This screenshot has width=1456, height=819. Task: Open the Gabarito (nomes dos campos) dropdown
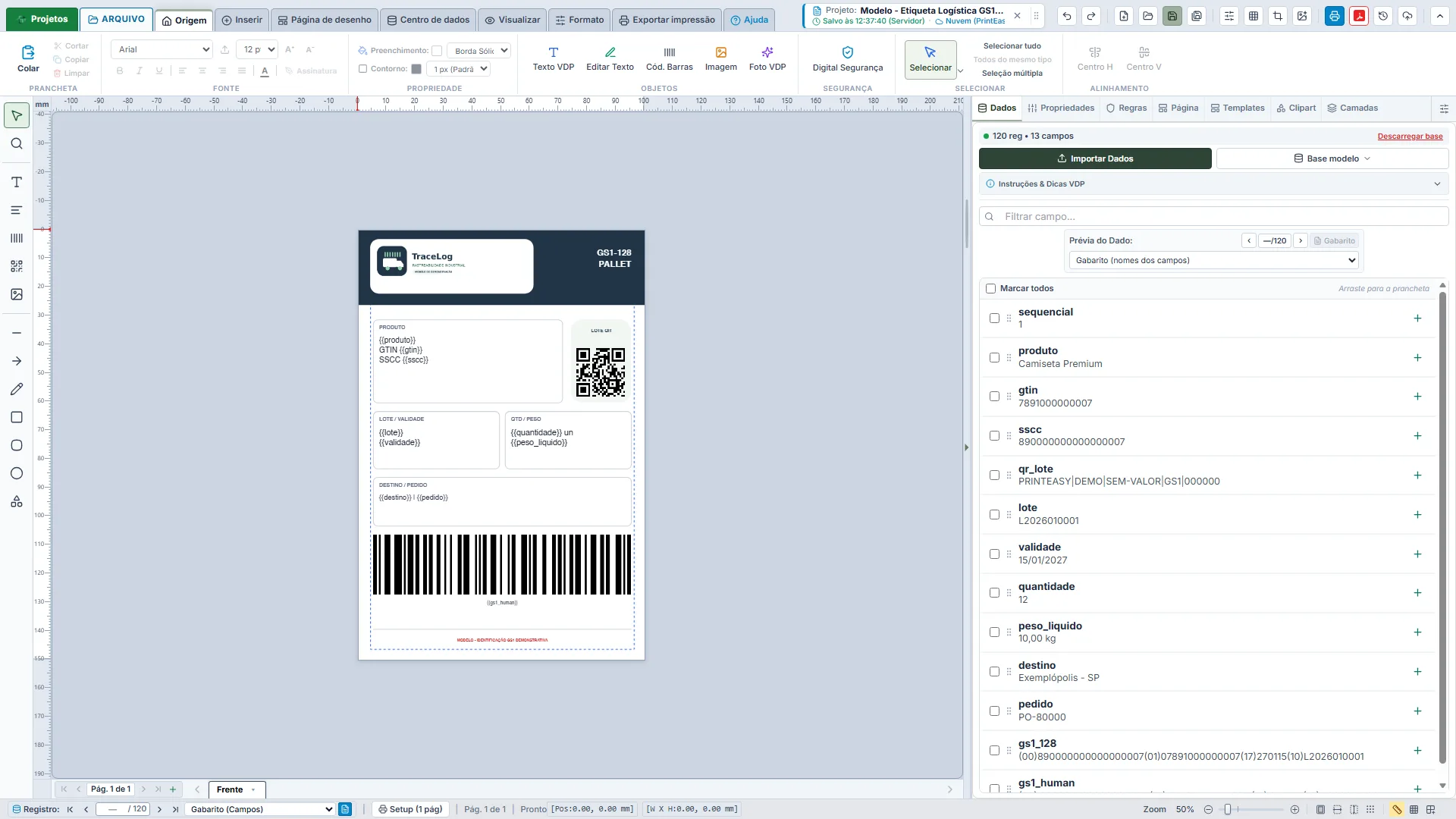coord(1213,260)
